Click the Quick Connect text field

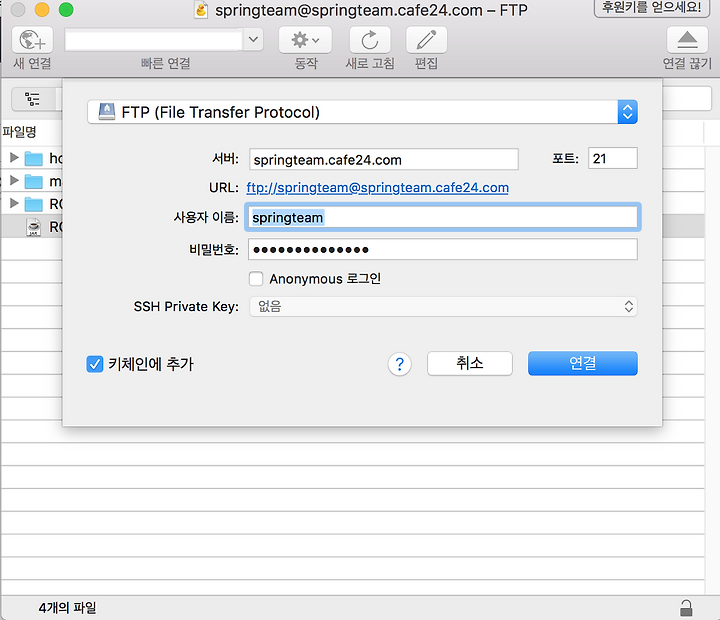click(x=153, y=40)
